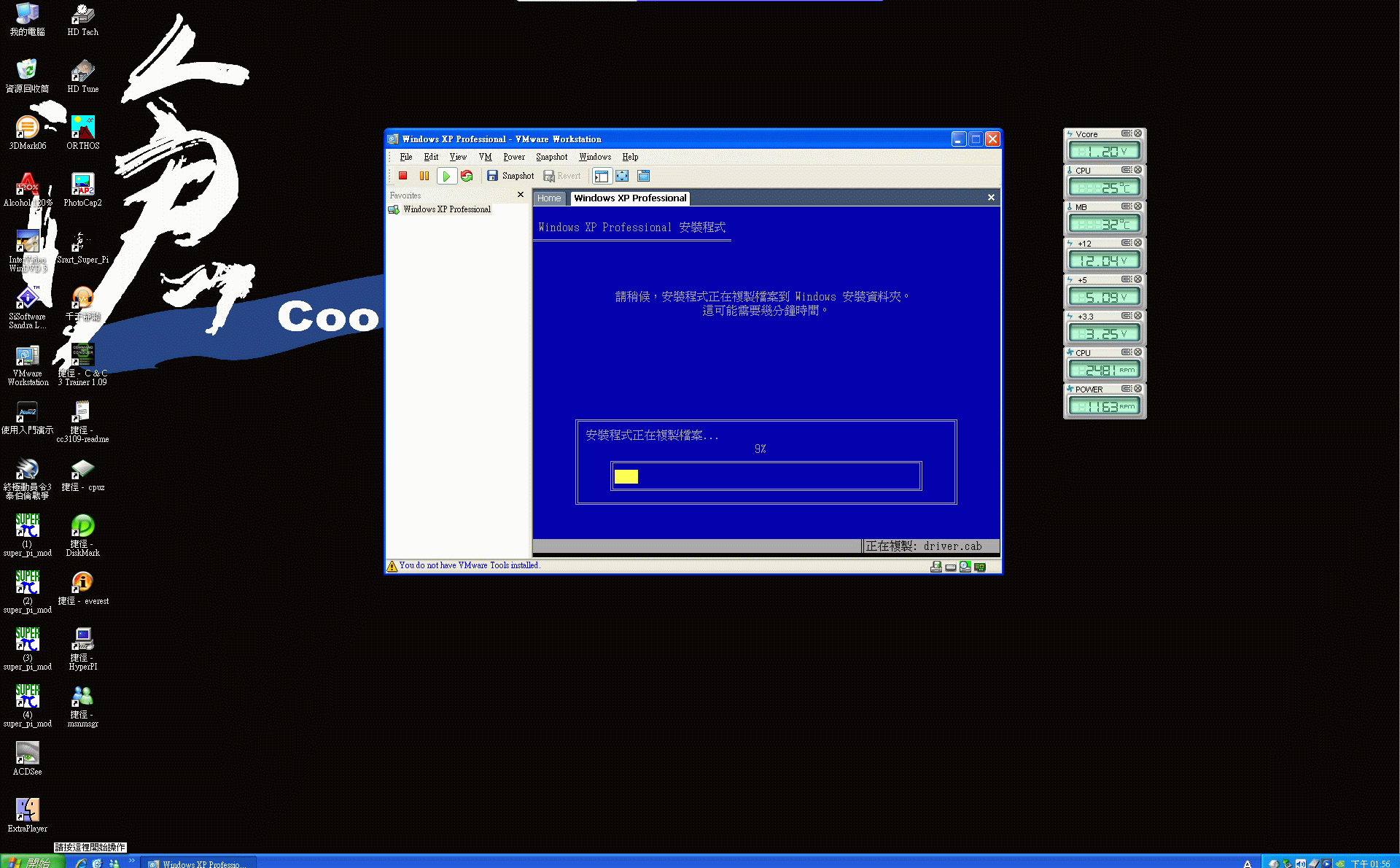Select the DiskMark shortcut icon
Image resolution: width=1400 pixels, height=868 pixels.
tap(82, 536)
